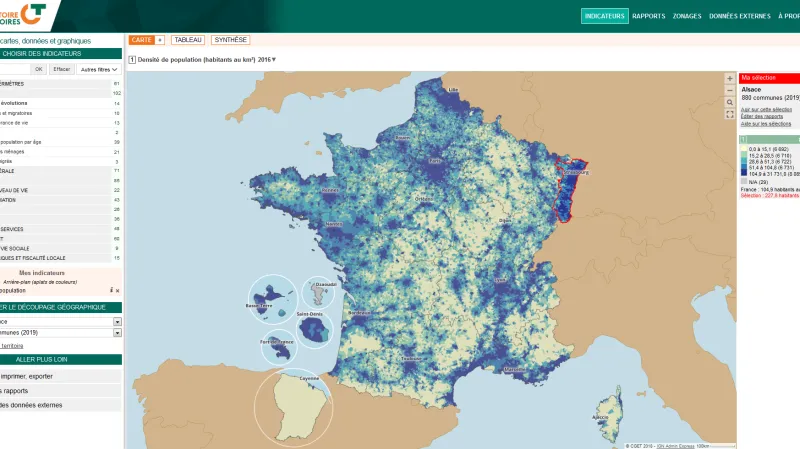
Task: Click the plus button beside CARTE tab
Action: click(160, 40)
